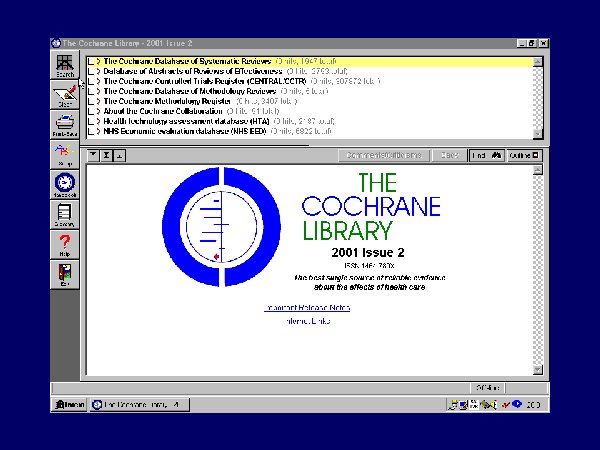
Task: Expand the CENTRAL/CCTR register red chevron
Action: pos(99,81)
